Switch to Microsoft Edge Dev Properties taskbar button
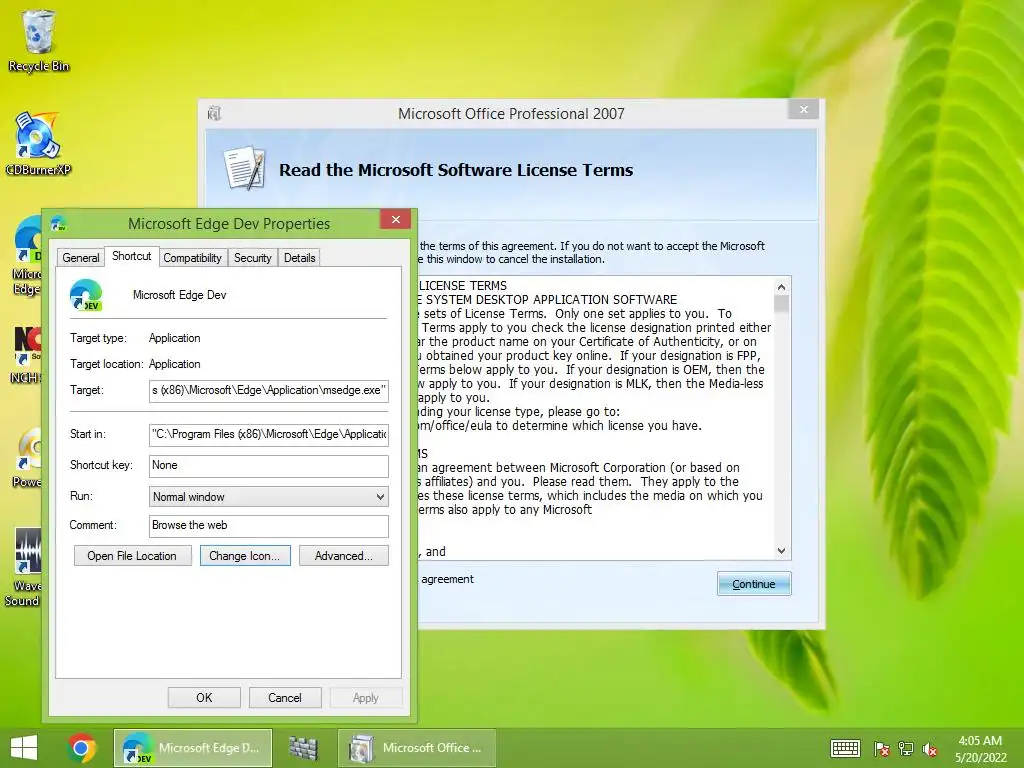 click(193, 748)
